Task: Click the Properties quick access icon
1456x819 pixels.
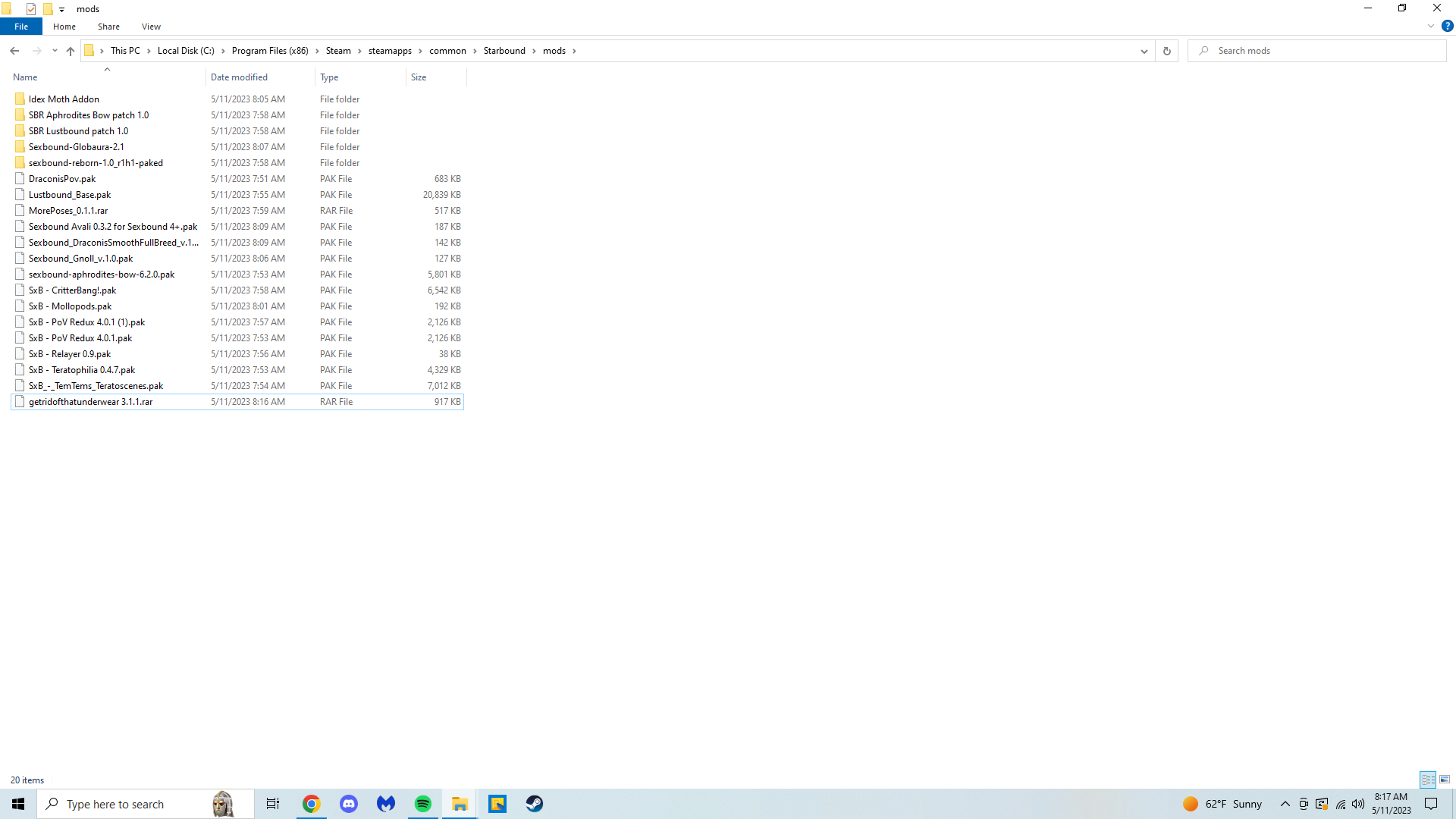Action: coord(31,9)
